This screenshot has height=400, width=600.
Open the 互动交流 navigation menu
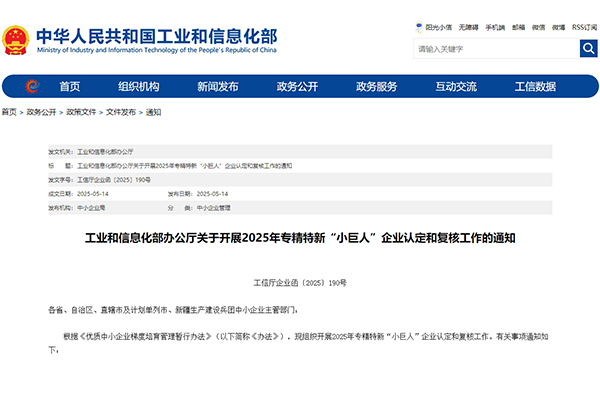coord(456,87)
